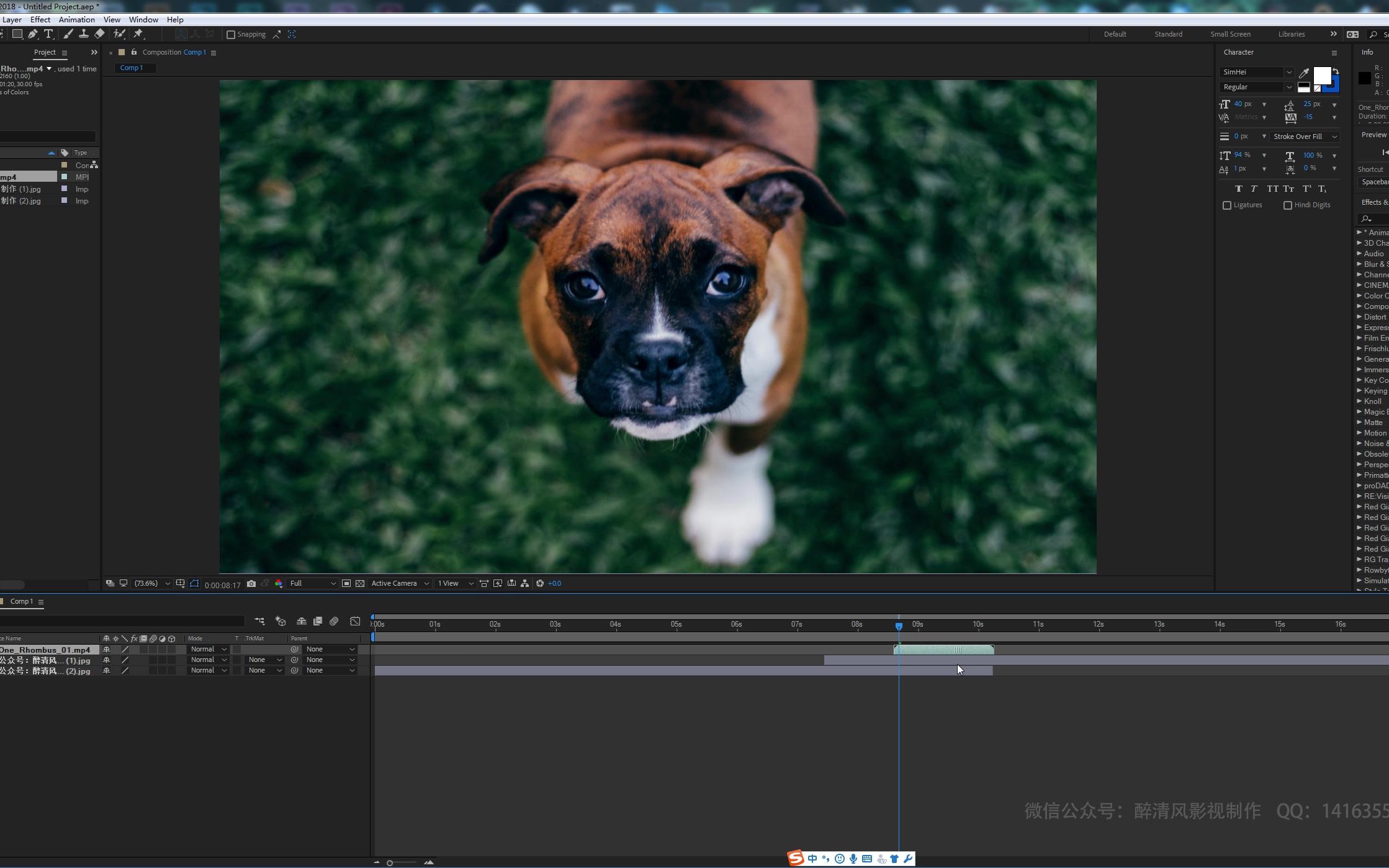Click the One_Rhombus_01.mp4 clip in timeline
The image size is (1389, 868).
[943, 650]
